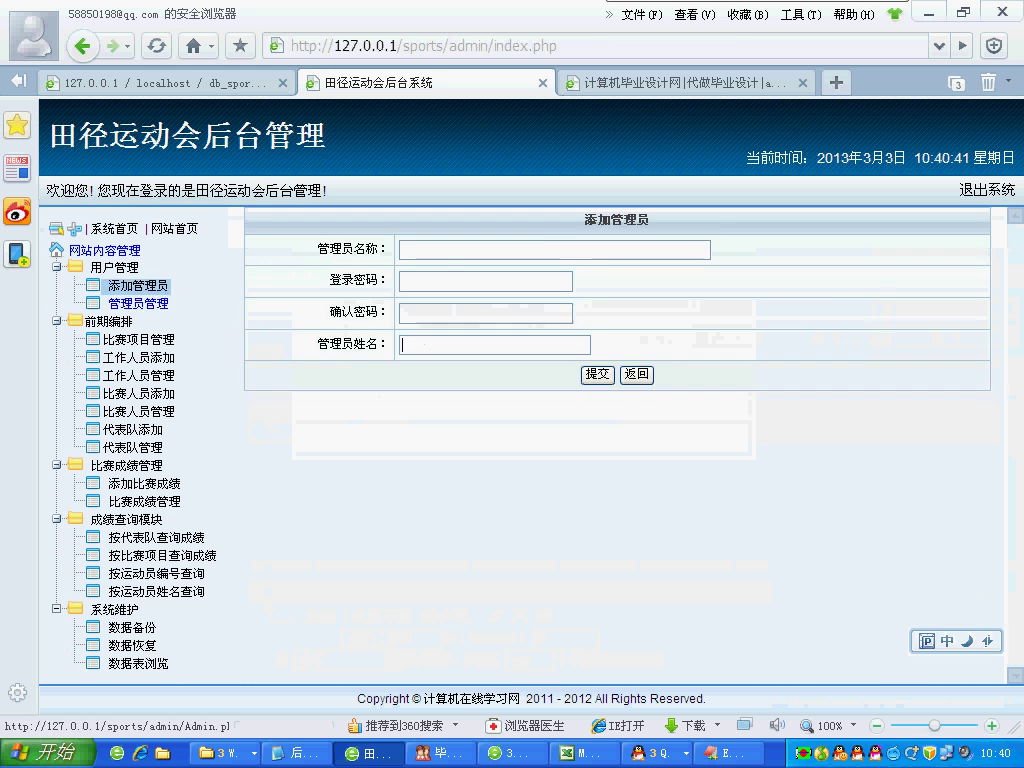
Task: Click the 提交 submit button
Action: (598, 374)
